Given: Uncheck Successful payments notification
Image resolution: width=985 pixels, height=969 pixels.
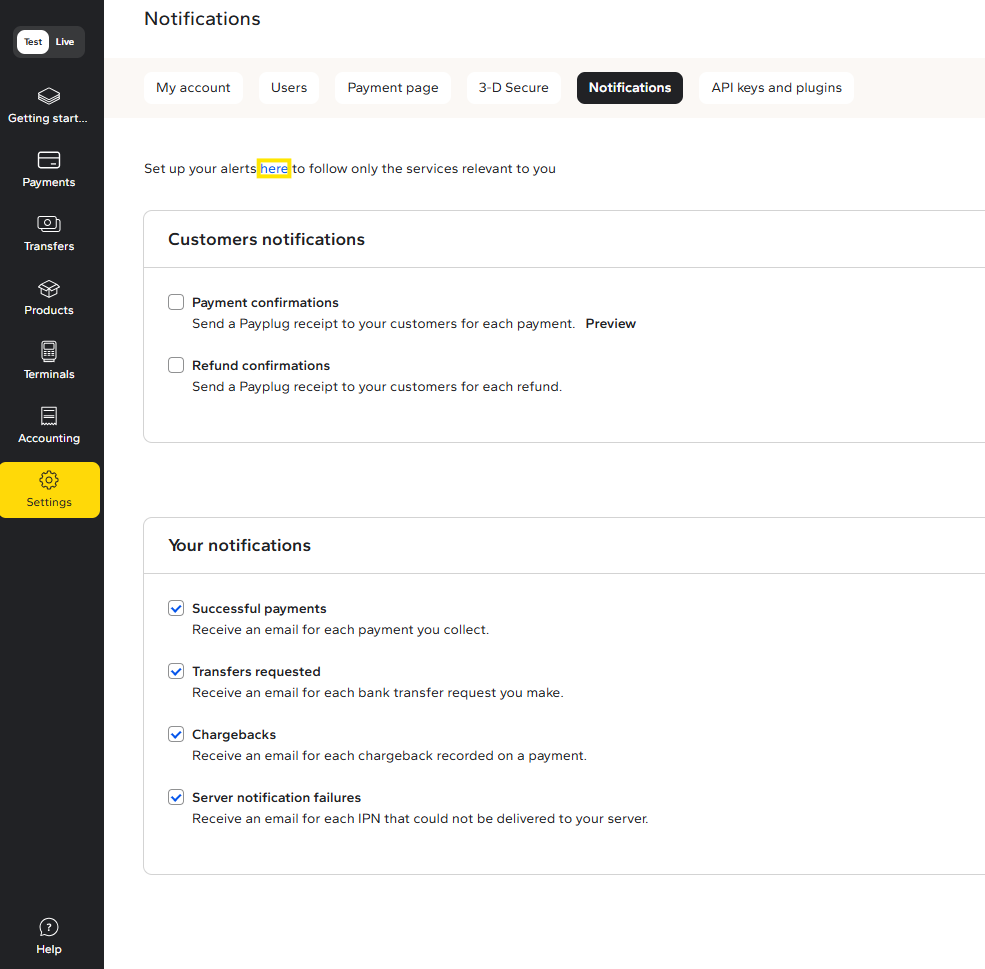Looking at the screenshot, I should (176, 608).
